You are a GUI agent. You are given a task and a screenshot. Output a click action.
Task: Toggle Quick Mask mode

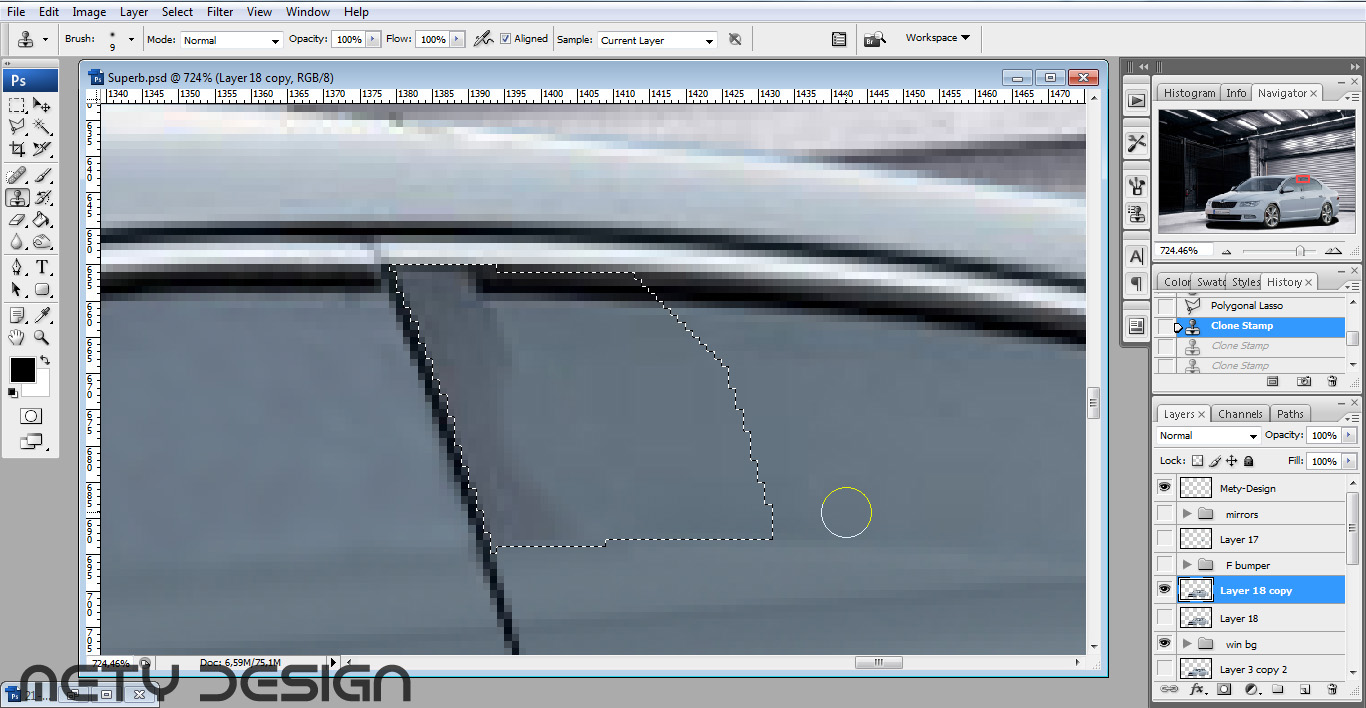tap(30, 415)
